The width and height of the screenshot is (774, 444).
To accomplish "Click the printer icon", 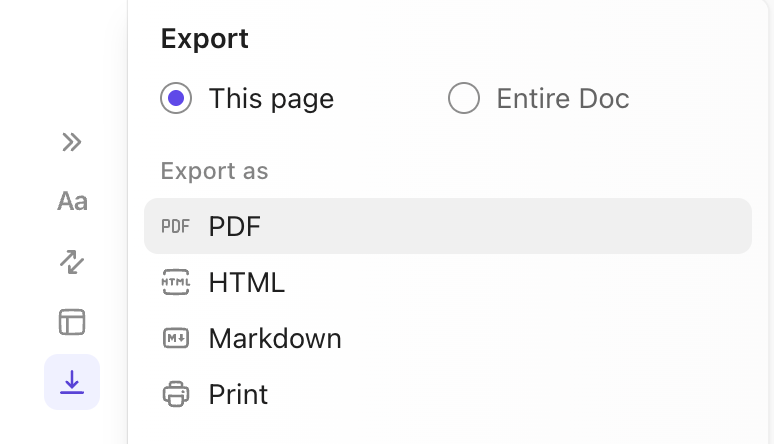I will pyautogui.click(x=175, y=395).
